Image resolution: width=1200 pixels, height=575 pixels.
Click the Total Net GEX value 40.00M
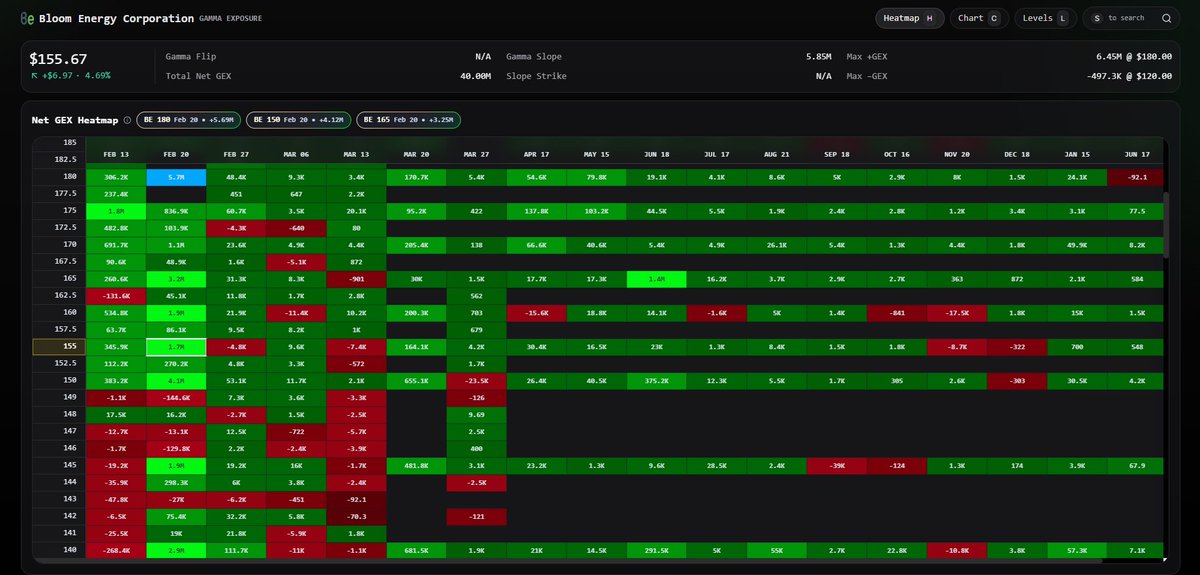[x=475, y=76]
